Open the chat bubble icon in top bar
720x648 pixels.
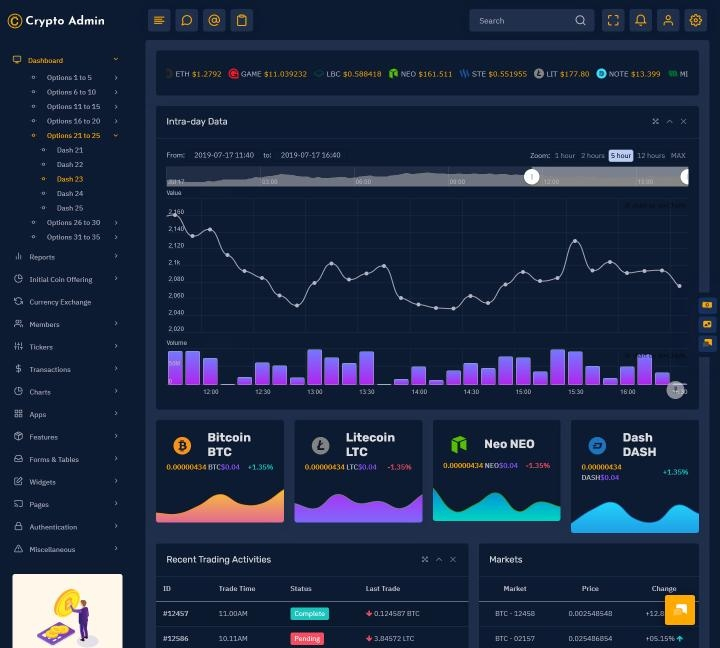pos(186,20)
